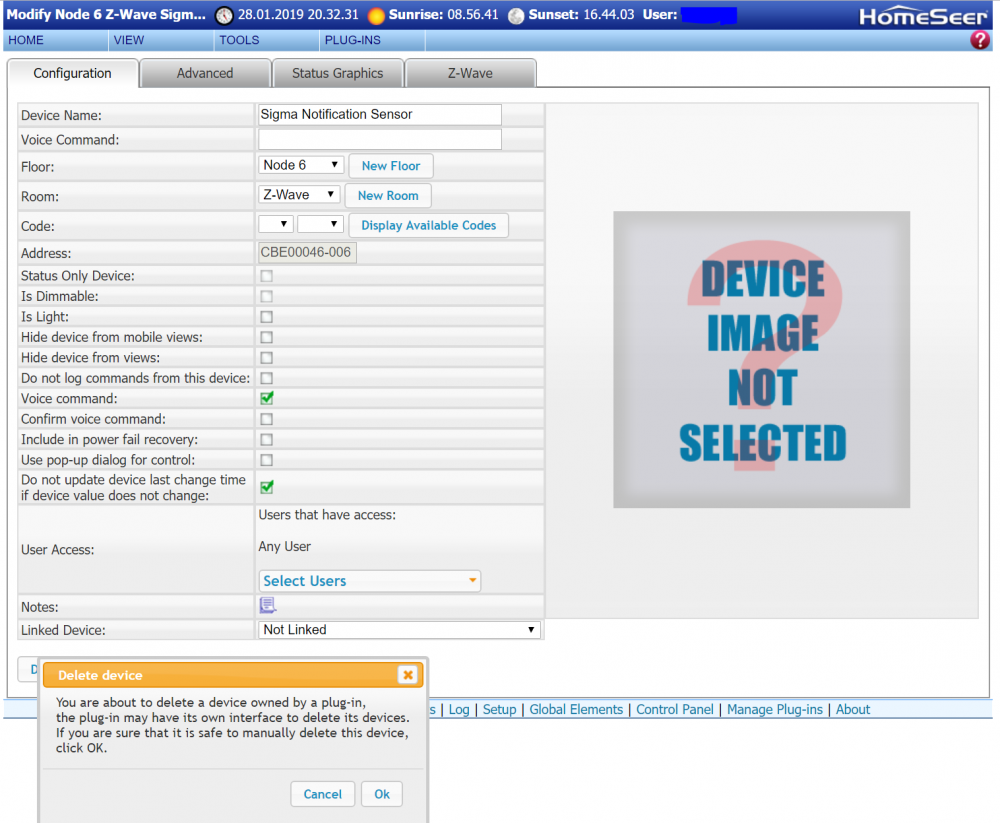Check the Is Light checkbox
Screen dimensions: 1000x823
point(267,317)
